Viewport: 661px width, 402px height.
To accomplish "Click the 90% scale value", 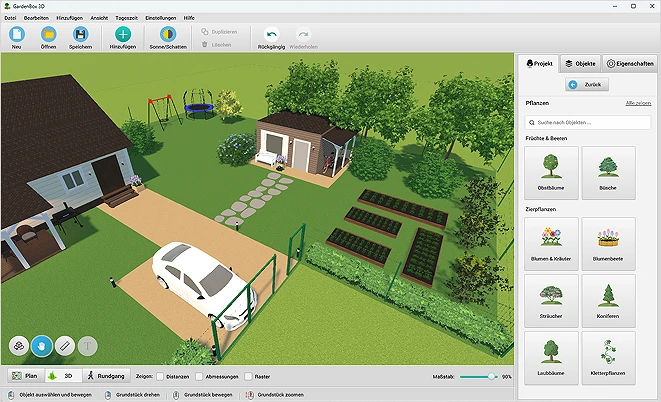I will click(506, 376).
